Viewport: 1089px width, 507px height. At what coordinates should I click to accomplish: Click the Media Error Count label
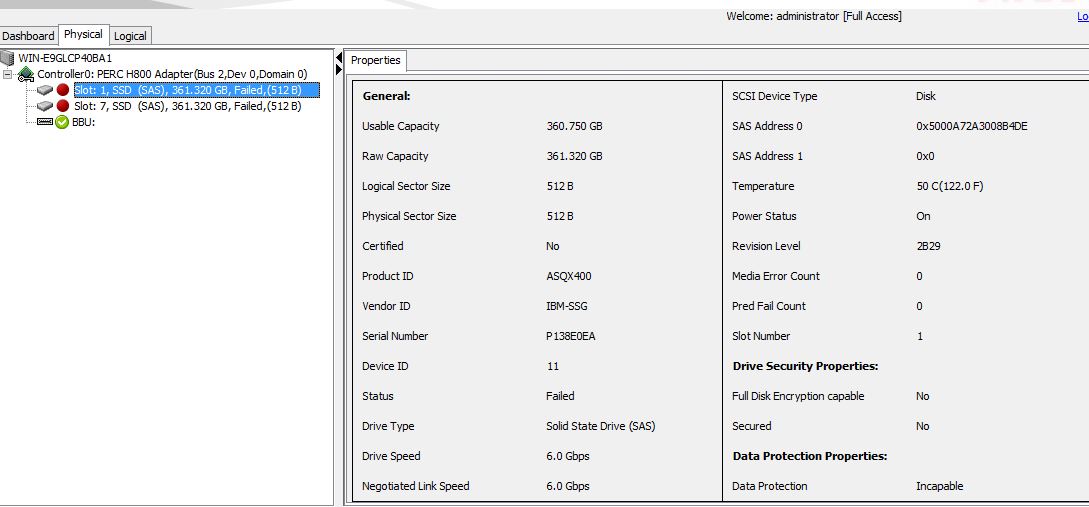tap(776, 276)
